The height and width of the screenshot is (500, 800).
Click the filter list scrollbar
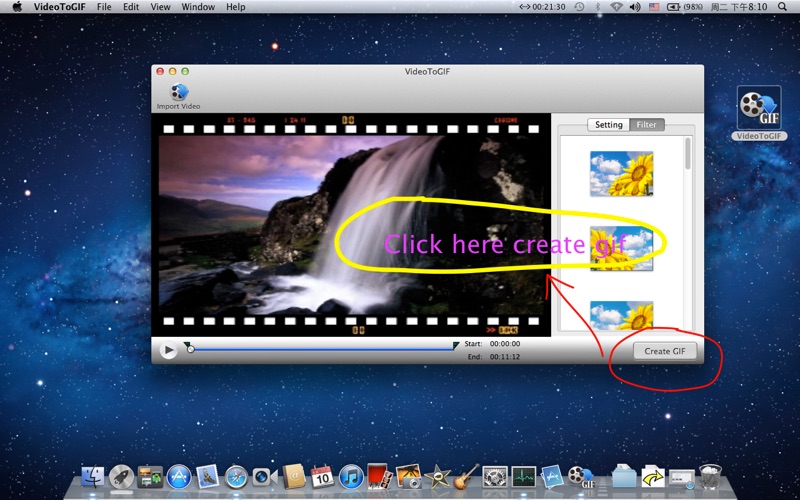point(688,153)
